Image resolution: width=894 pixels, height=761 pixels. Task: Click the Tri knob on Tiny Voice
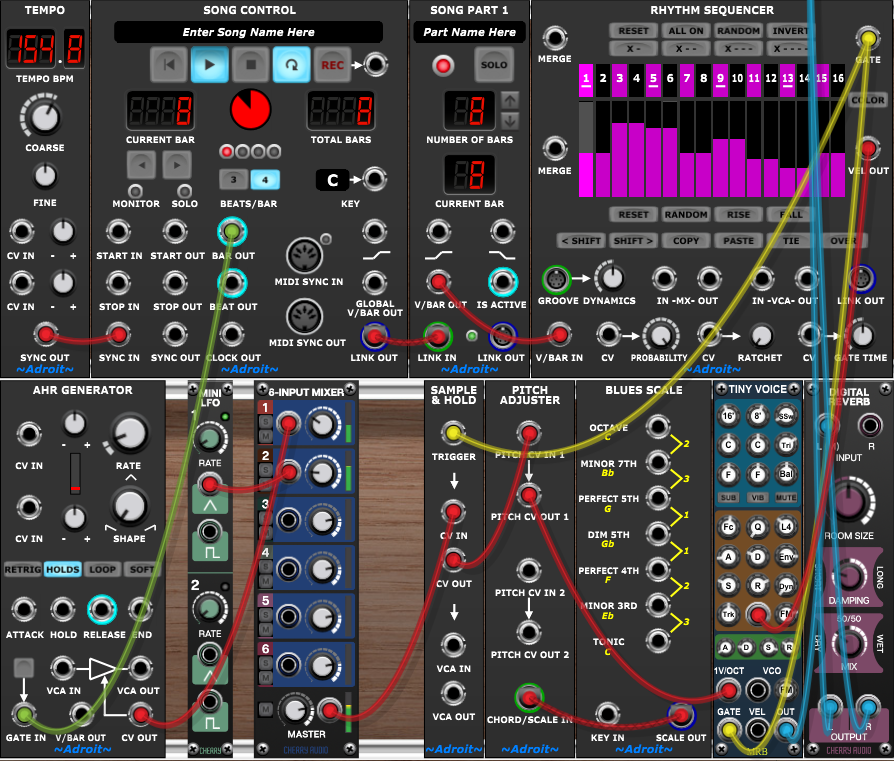[786, 445]
